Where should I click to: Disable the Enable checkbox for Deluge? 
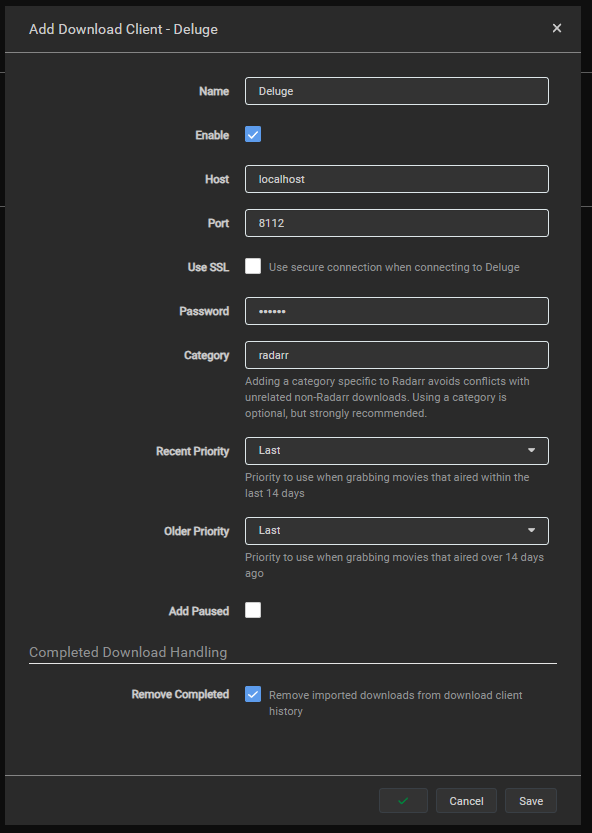coord(253,134)
